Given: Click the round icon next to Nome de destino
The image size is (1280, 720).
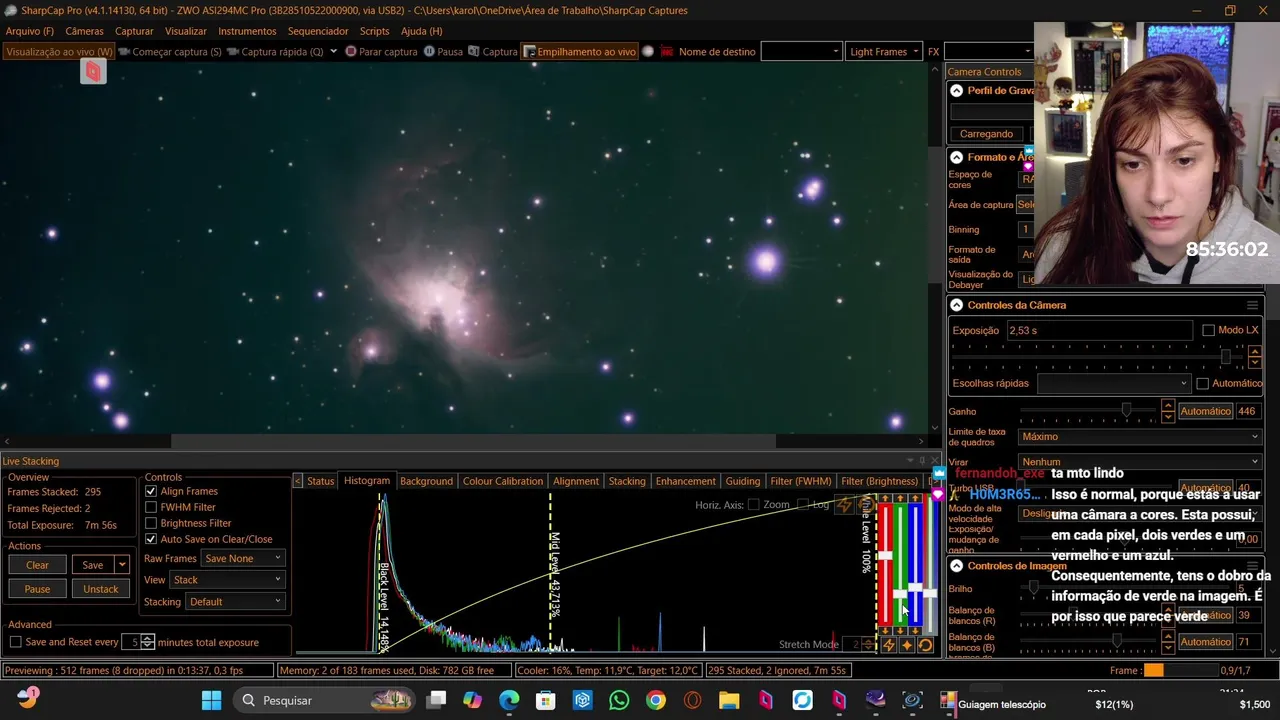Looking at the screenshot, I should (648, 51).
